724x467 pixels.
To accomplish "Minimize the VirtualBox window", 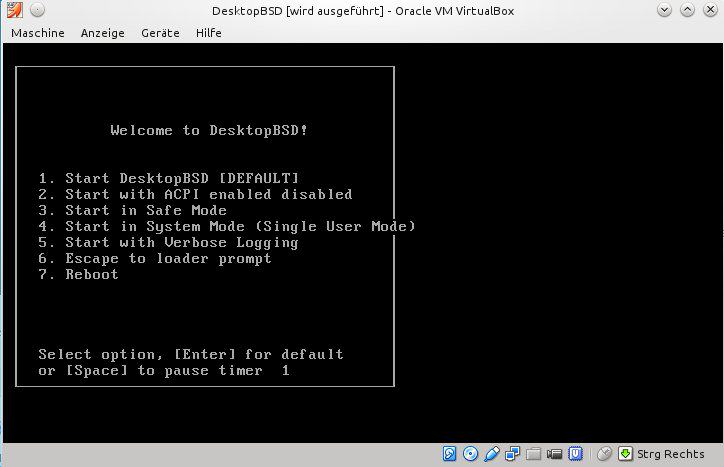I will [x=665, y=10].
